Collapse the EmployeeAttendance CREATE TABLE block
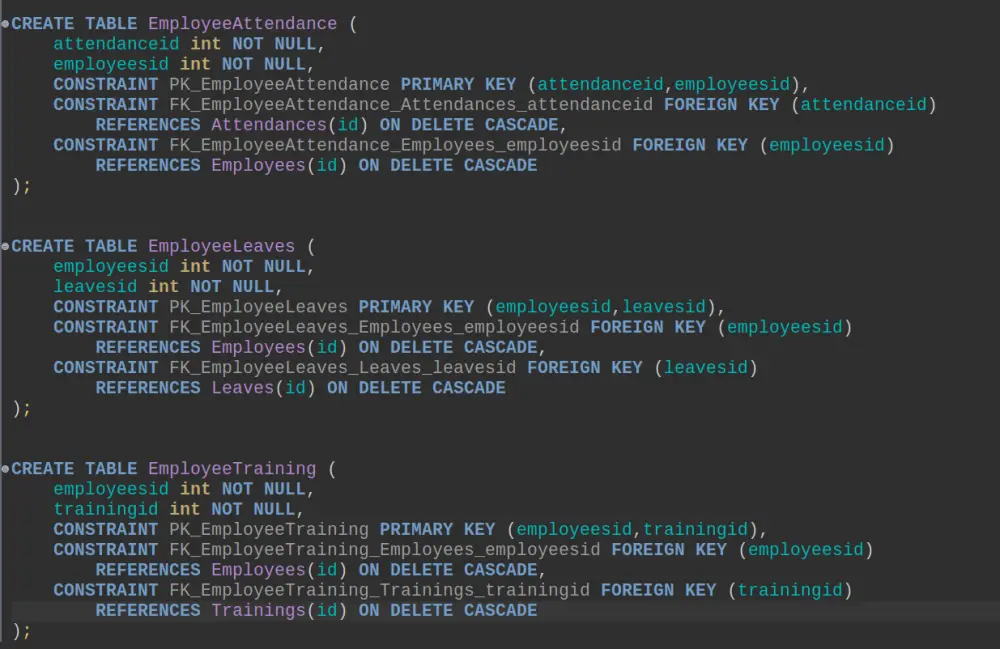This screenshot has height=649, width=1000. (x=5, y=24)
